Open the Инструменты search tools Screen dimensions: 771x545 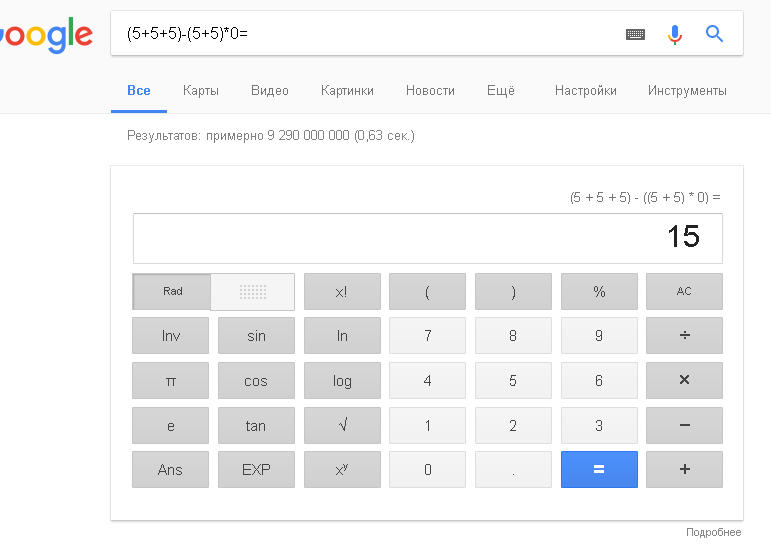tap(687, 91)
